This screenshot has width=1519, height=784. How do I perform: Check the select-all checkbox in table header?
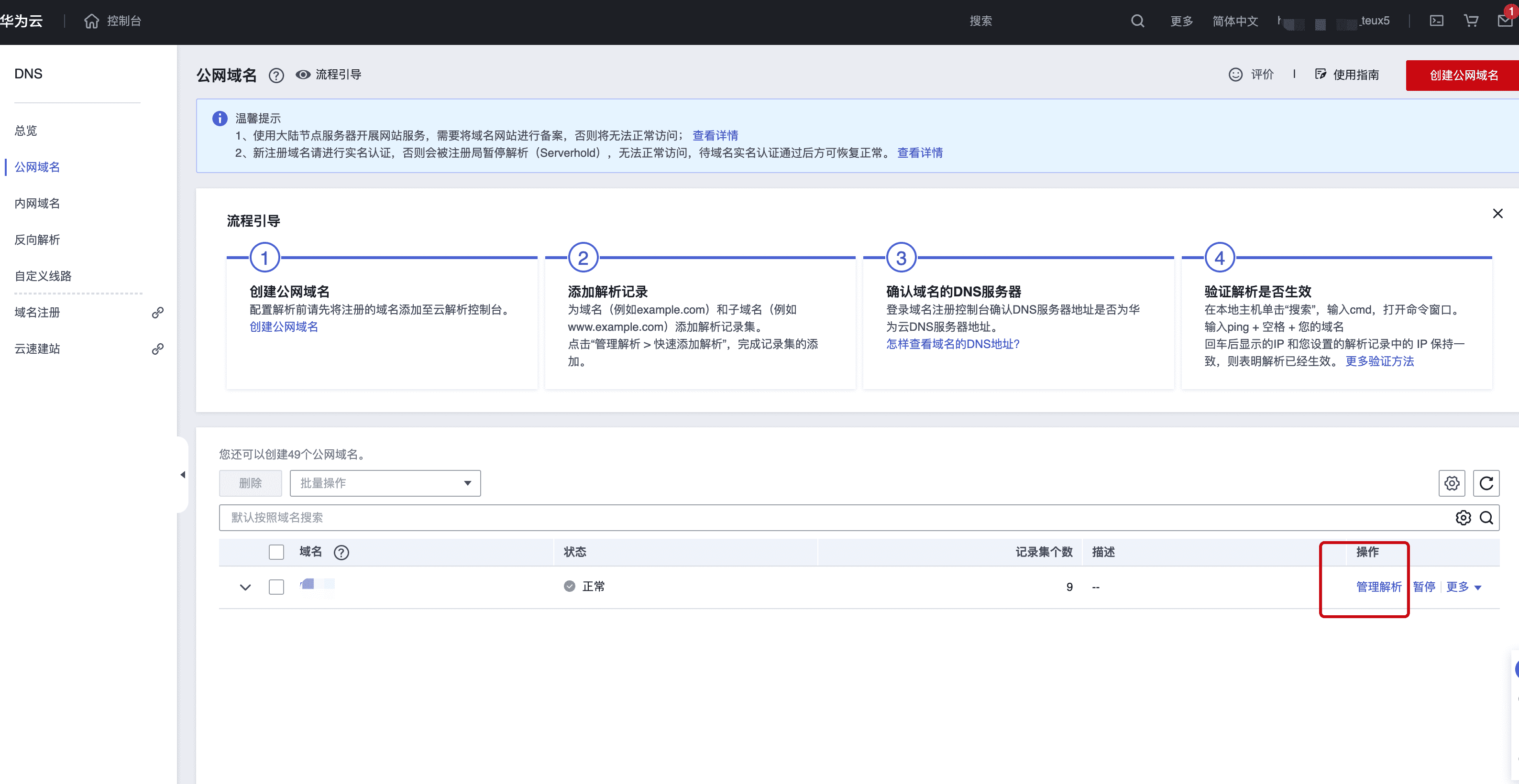point(276,552)
